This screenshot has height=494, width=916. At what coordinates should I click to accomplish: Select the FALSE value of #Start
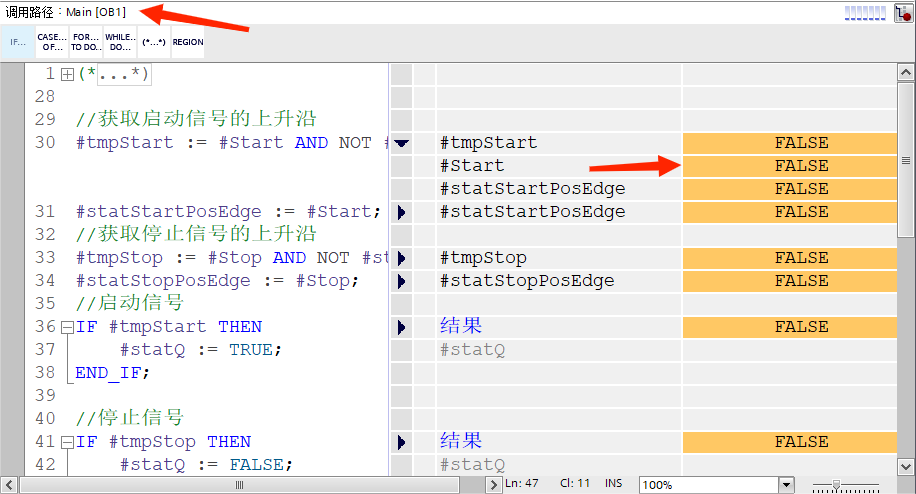tap(800, 166)
